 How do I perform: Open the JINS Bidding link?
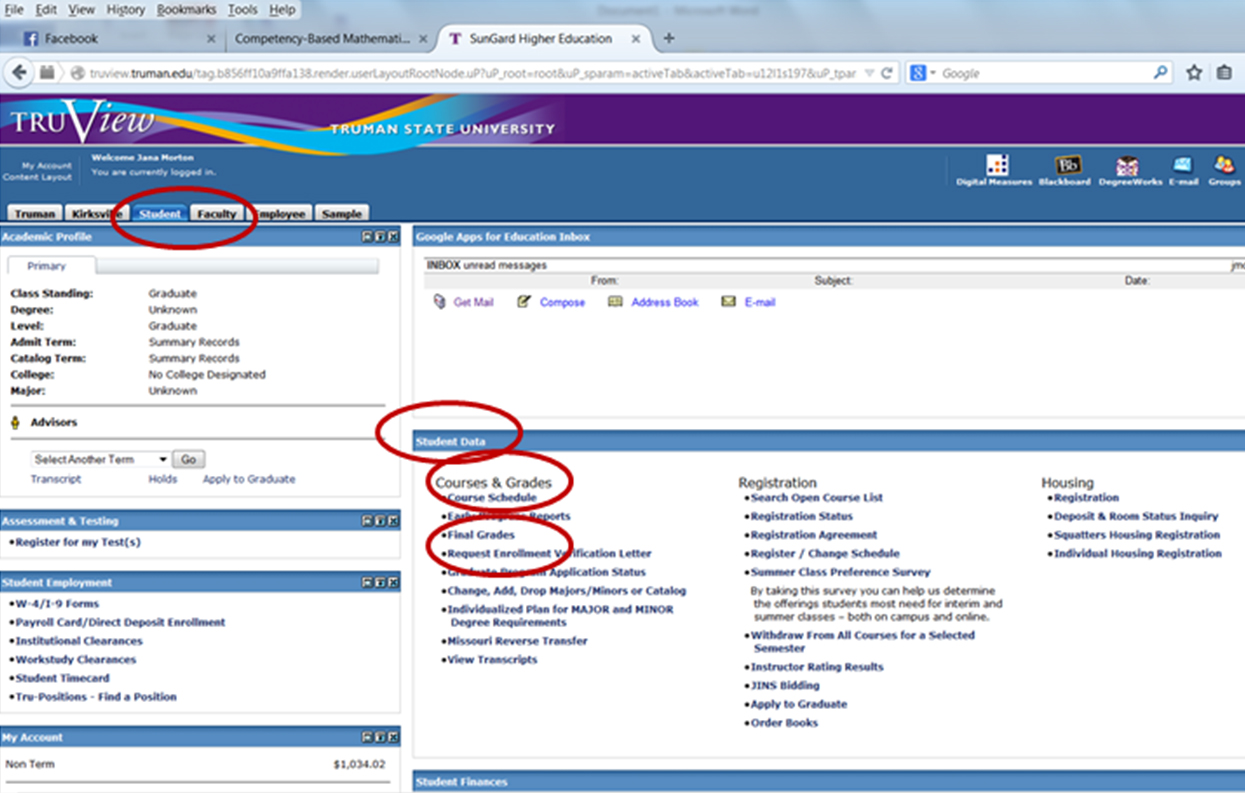point(785,686)
